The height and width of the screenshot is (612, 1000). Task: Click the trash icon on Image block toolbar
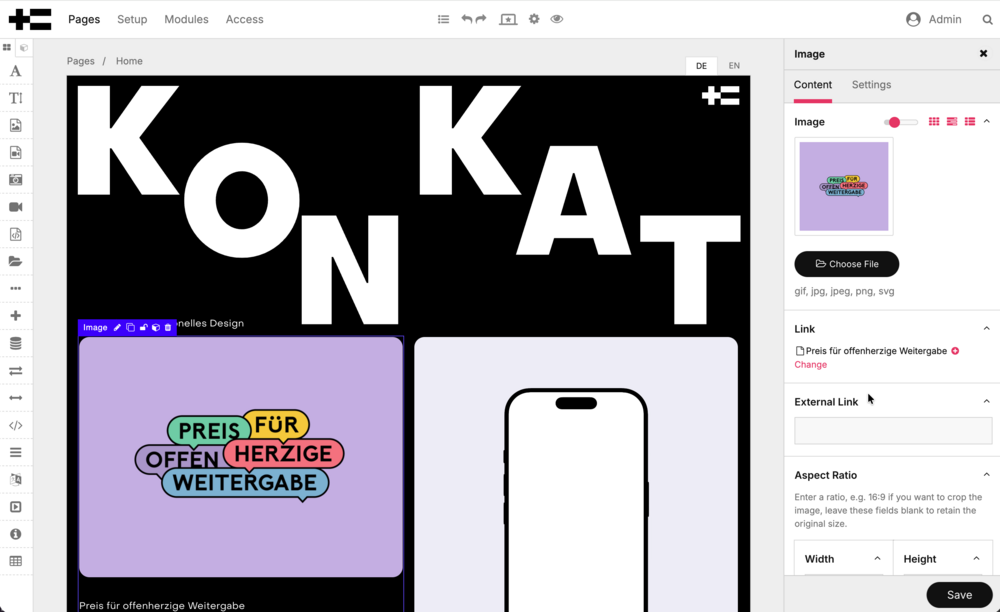[168, 328]
